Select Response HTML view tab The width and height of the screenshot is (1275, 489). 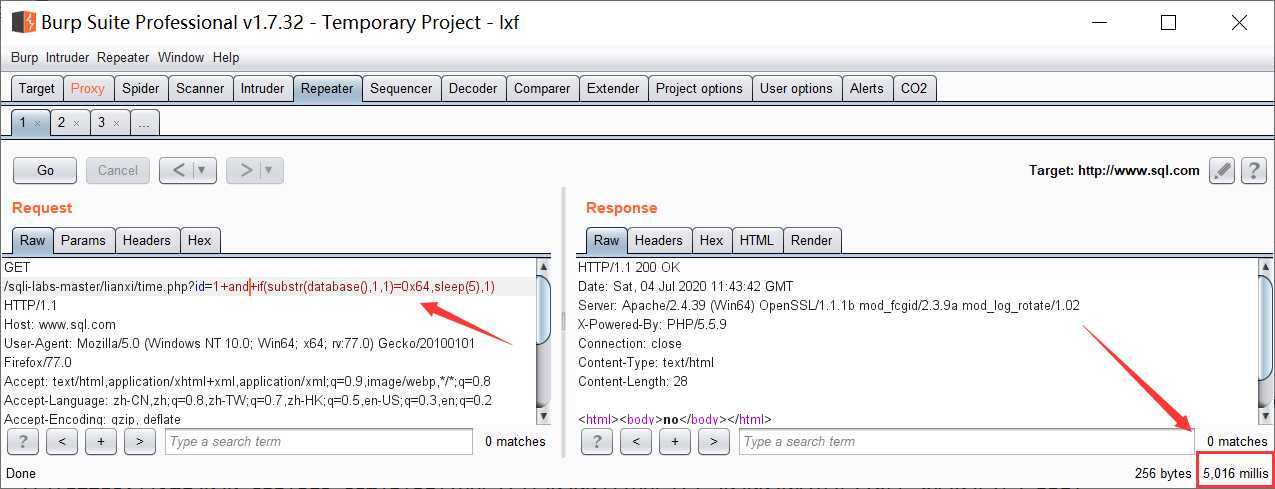757,240
